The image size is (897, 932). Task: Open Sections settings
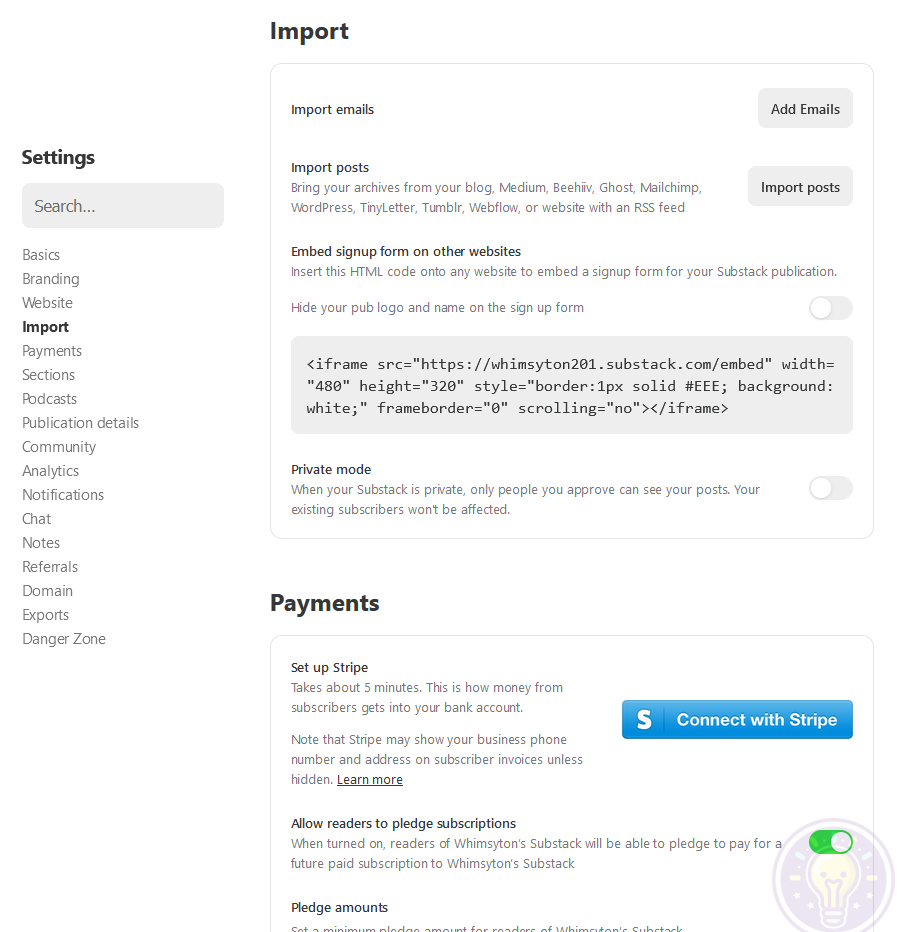pos(49,374)
